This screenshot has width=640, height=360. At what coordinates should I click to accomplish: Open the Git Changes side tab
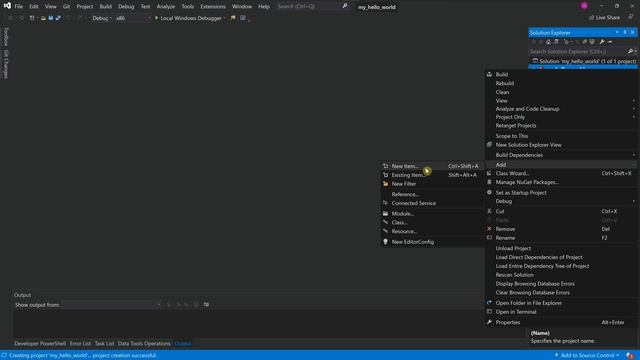tap(6, 64)
